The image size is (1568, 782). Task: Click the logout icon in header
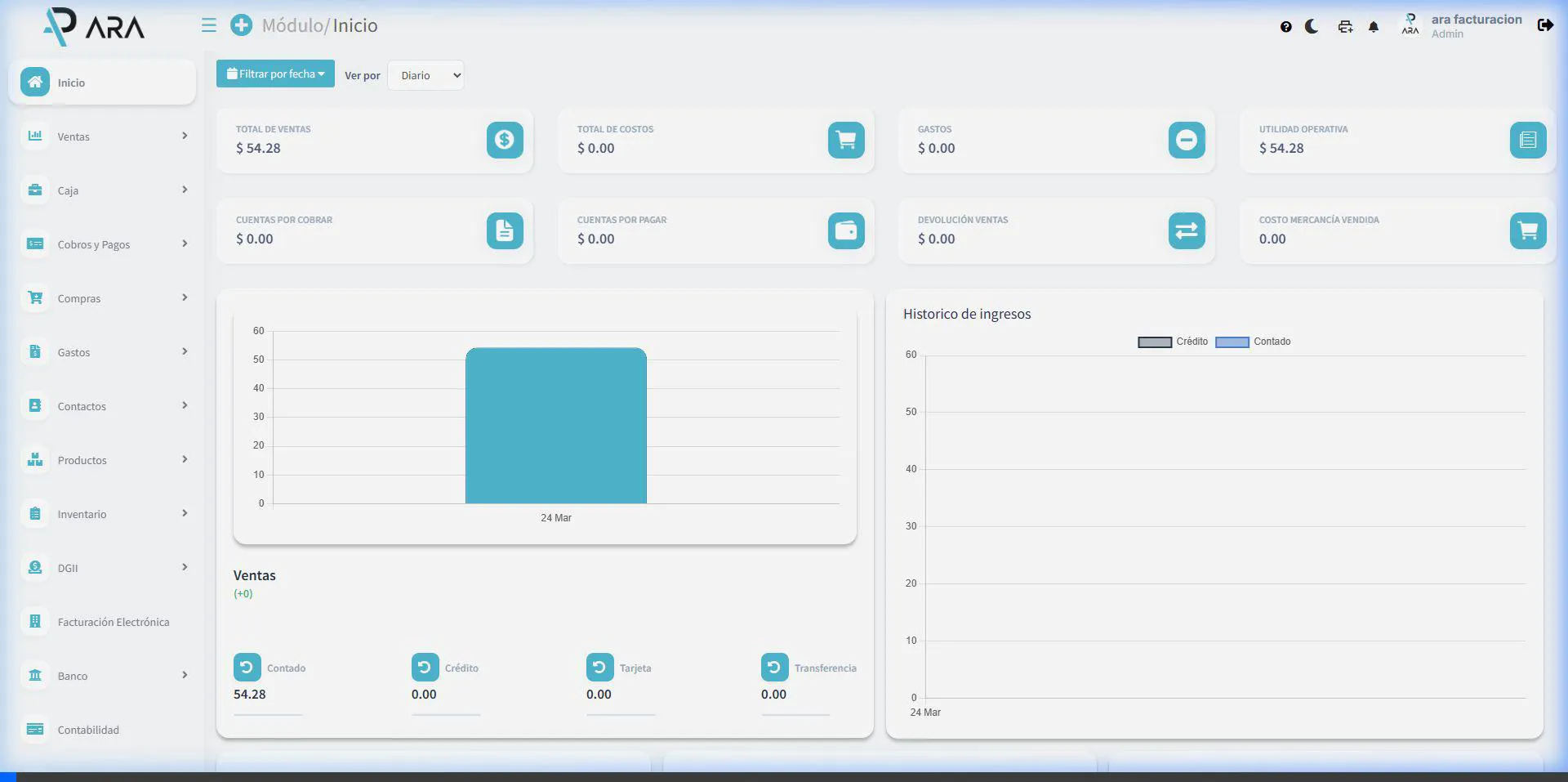[x=1545, y=25]
